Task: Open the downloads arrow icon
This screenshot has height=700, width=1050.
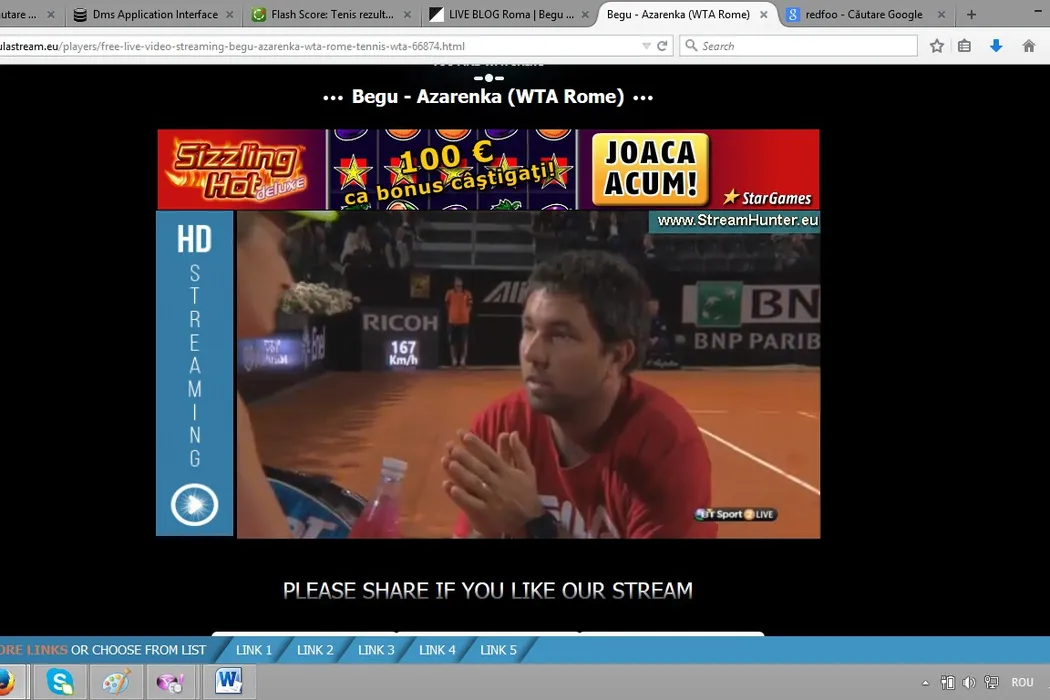Action: click(996, 46)
